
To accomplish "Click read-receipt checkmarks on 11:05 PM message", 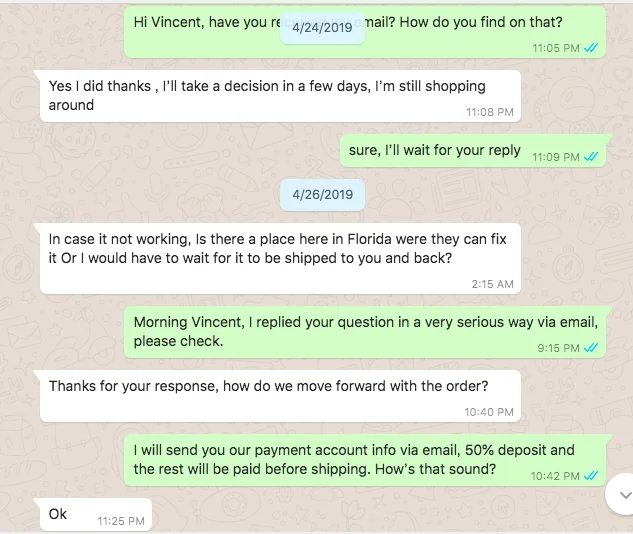I will click(591, 48).
